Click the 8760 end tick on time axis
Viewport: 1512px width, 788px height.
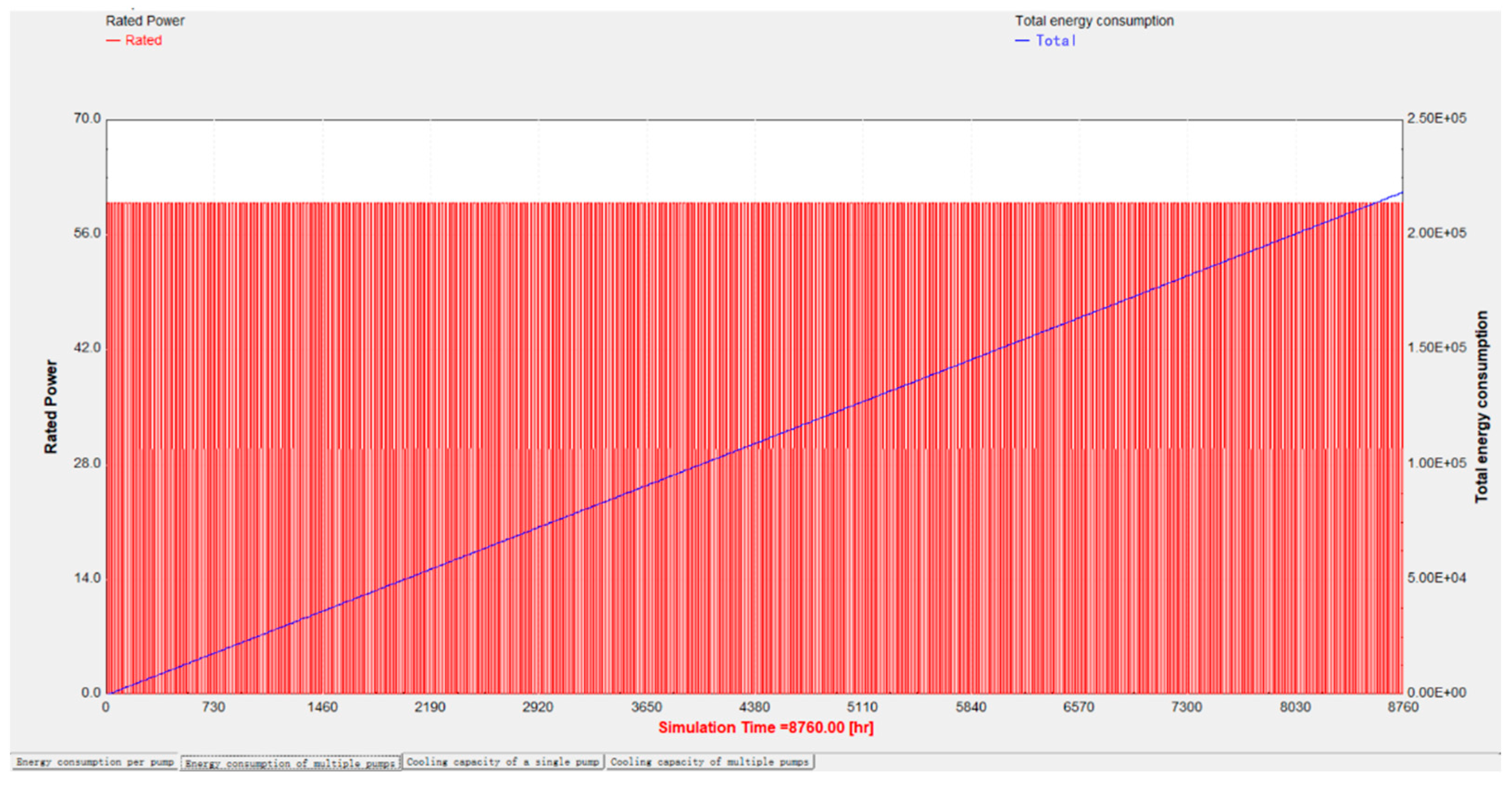click(x=1403, y=707)
